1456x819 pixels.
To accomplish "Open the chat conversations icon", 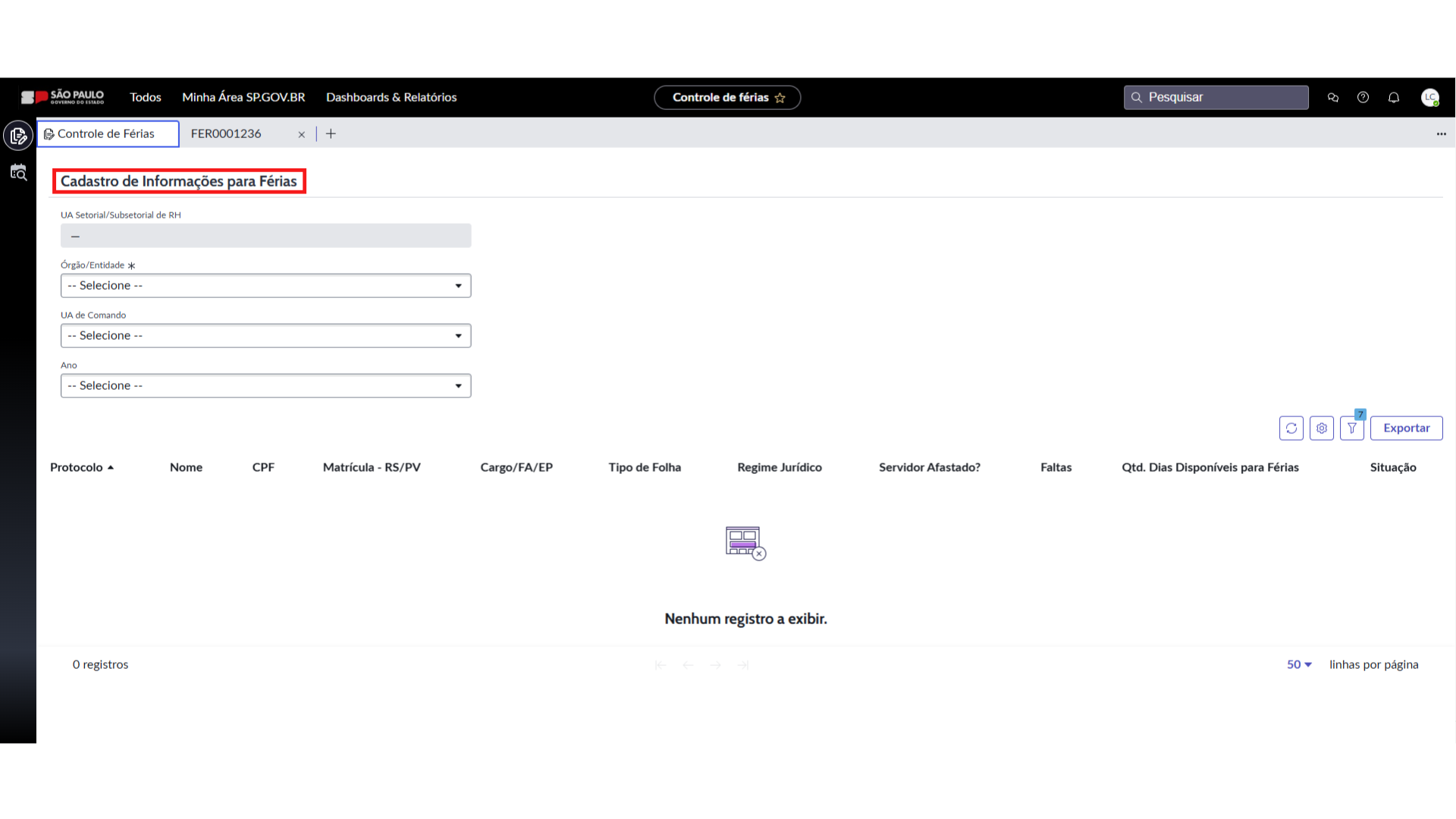I will coord(1332,97).
